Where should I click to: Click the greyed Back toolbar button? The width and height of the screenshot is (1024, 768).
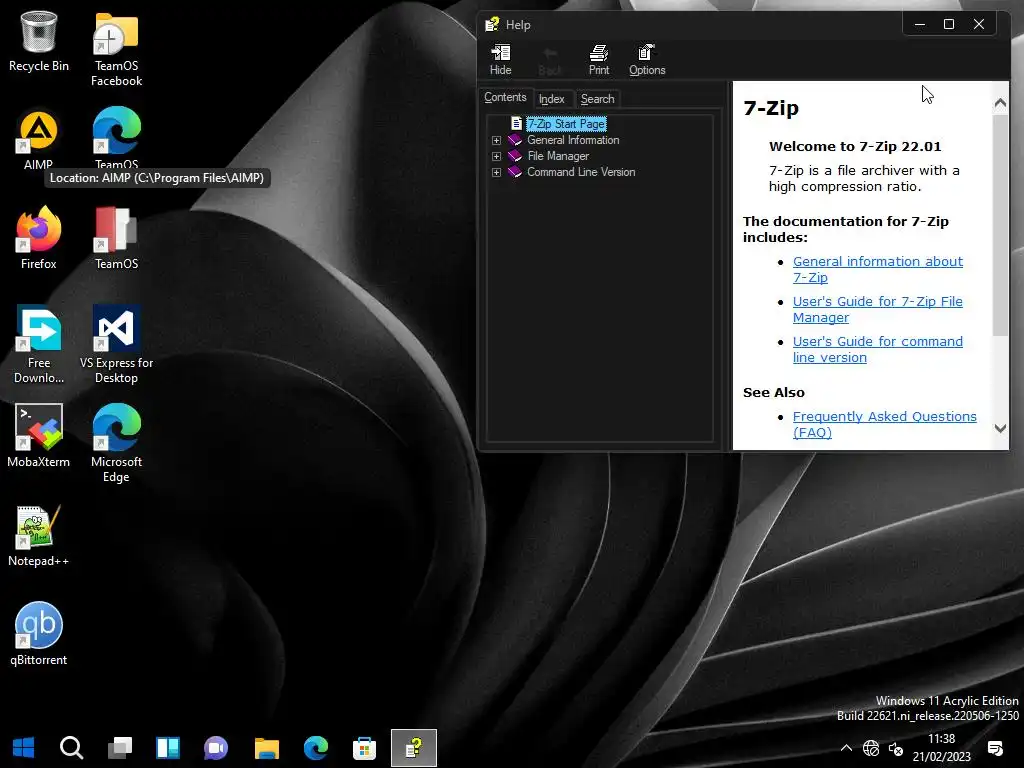pos(549,59)
